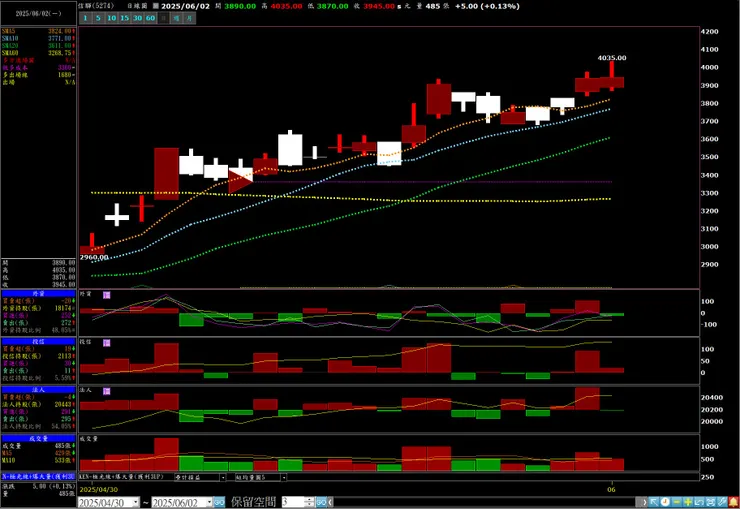Open the end date 2025/06/02 dropdown
Image resolution: width=740 pixels, height=509 pixels.
coord(209,502)
